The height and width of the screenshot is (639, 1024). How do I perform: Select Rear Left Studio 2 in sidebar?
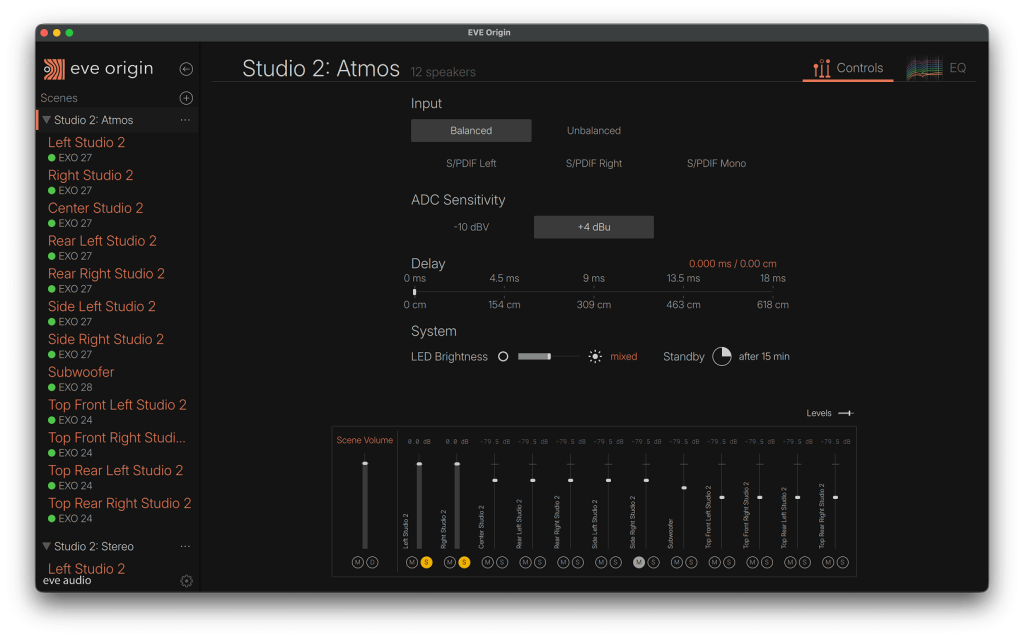tap(102, 241)
